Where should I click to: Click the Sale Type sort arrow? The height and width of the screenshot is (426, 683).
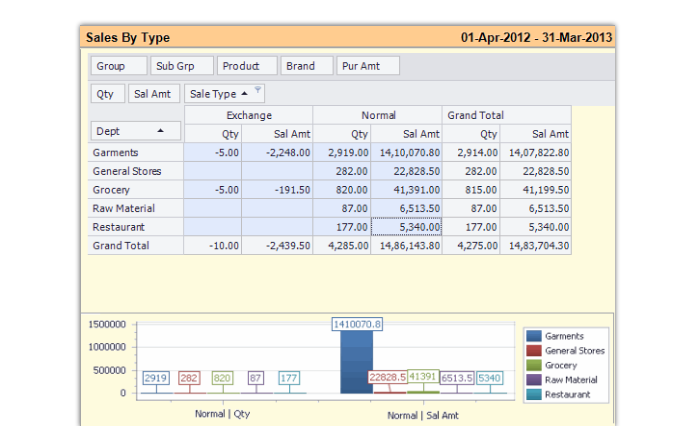pos(244,94)
